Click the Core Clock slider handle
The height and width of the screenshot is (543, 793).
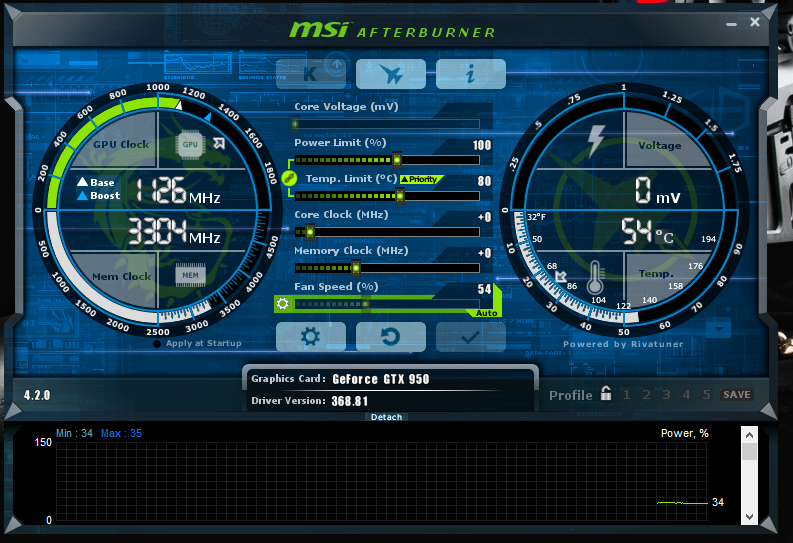tap(310, 232)
